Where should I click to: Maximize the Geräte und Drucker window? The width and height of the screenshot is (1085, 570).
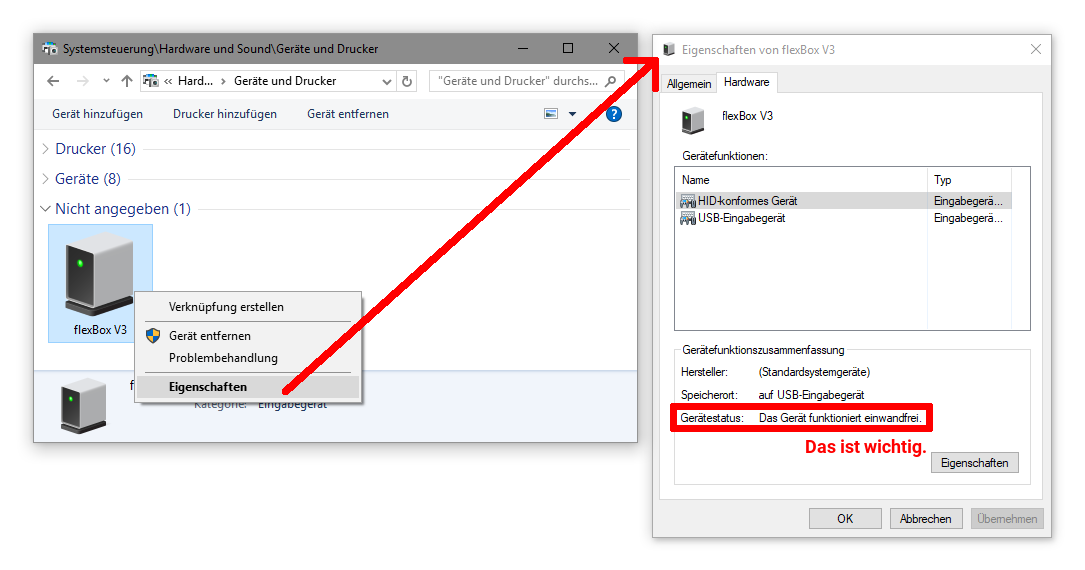(x=568, y=48)
